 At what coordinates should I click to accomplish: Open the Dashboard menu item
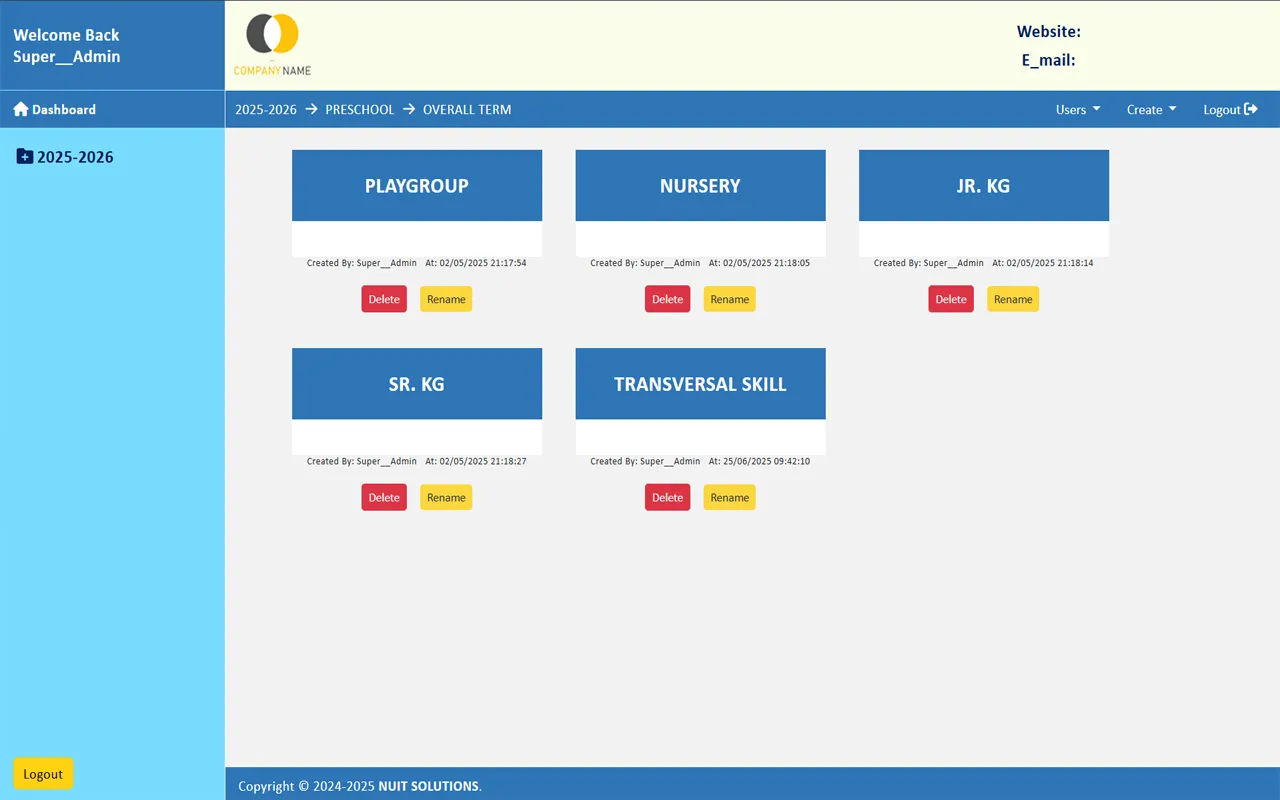click(x=63, y=109)
